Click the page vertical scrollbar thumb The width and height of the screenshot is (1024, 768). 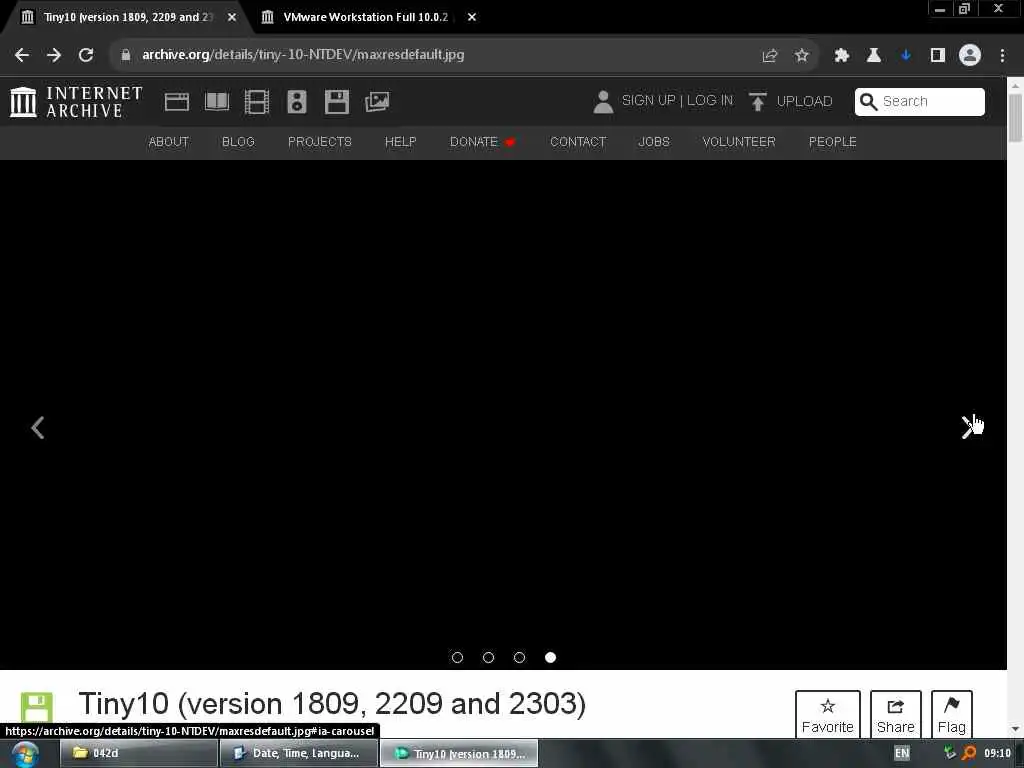[x=1015, y=118]
